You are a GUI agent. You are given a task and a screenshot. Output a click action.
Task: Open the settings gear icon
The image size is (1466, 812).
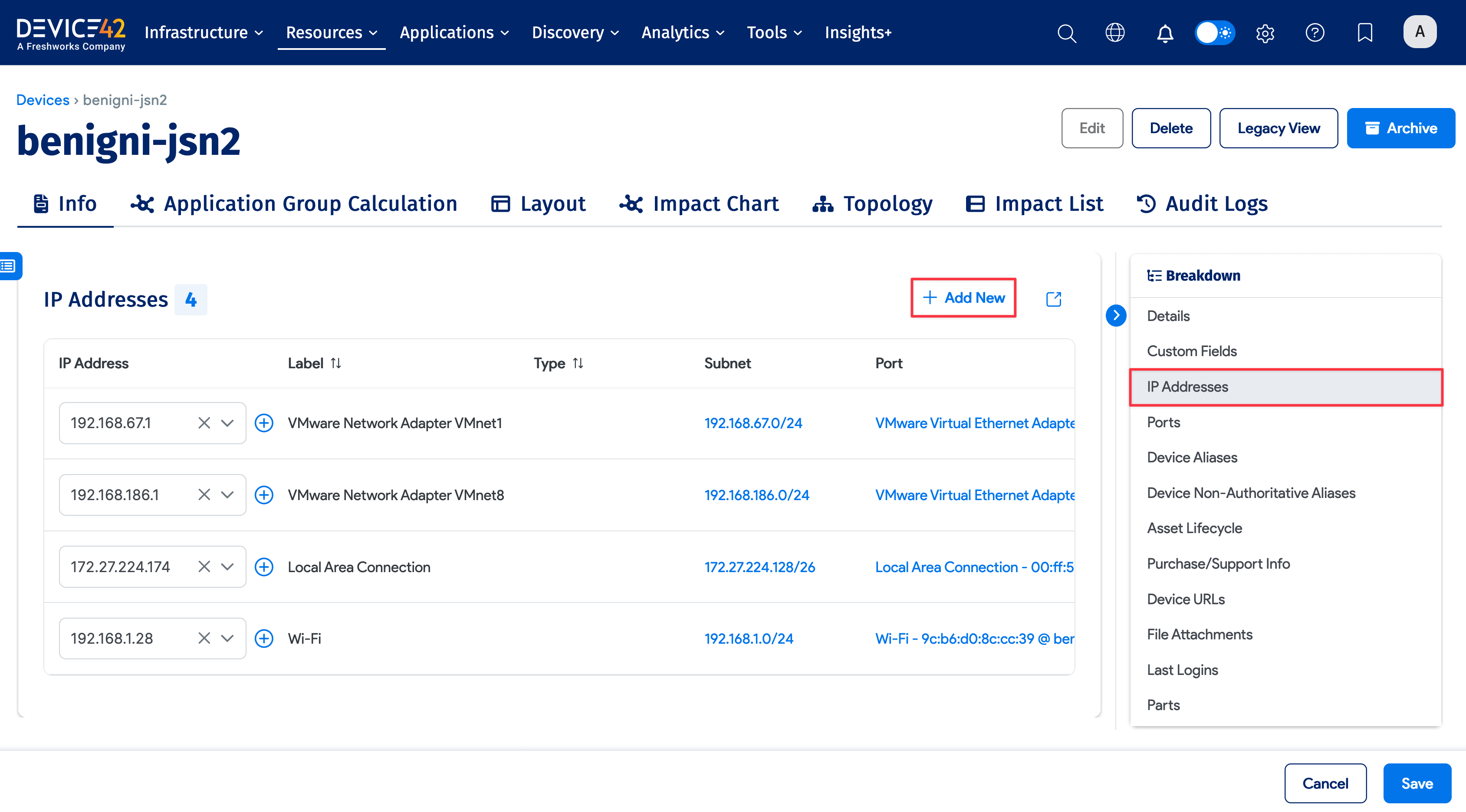pyautogui.click(x=1265, y=33)
